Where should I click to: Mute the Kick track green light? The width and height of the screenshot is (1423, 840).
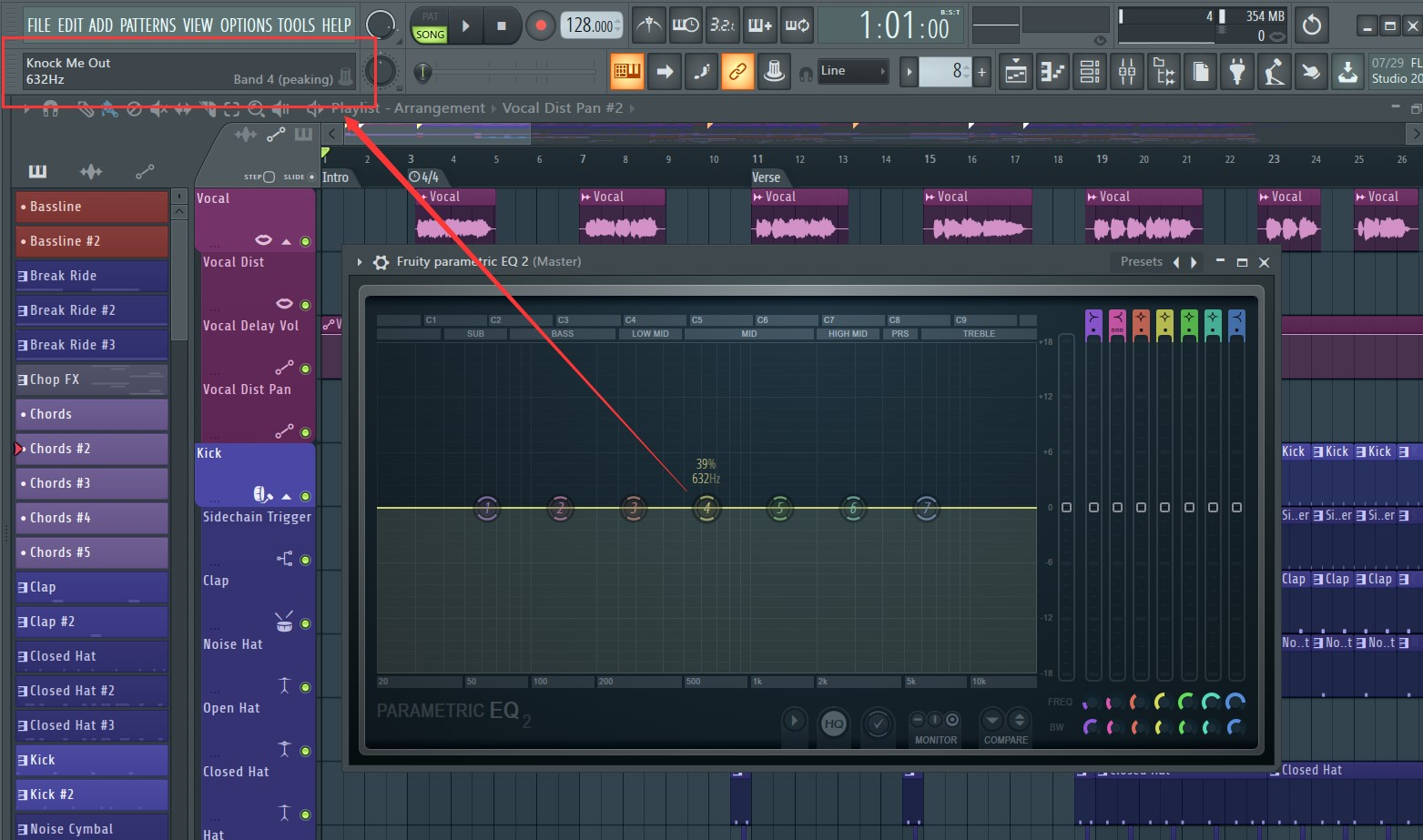pos(305,496)
